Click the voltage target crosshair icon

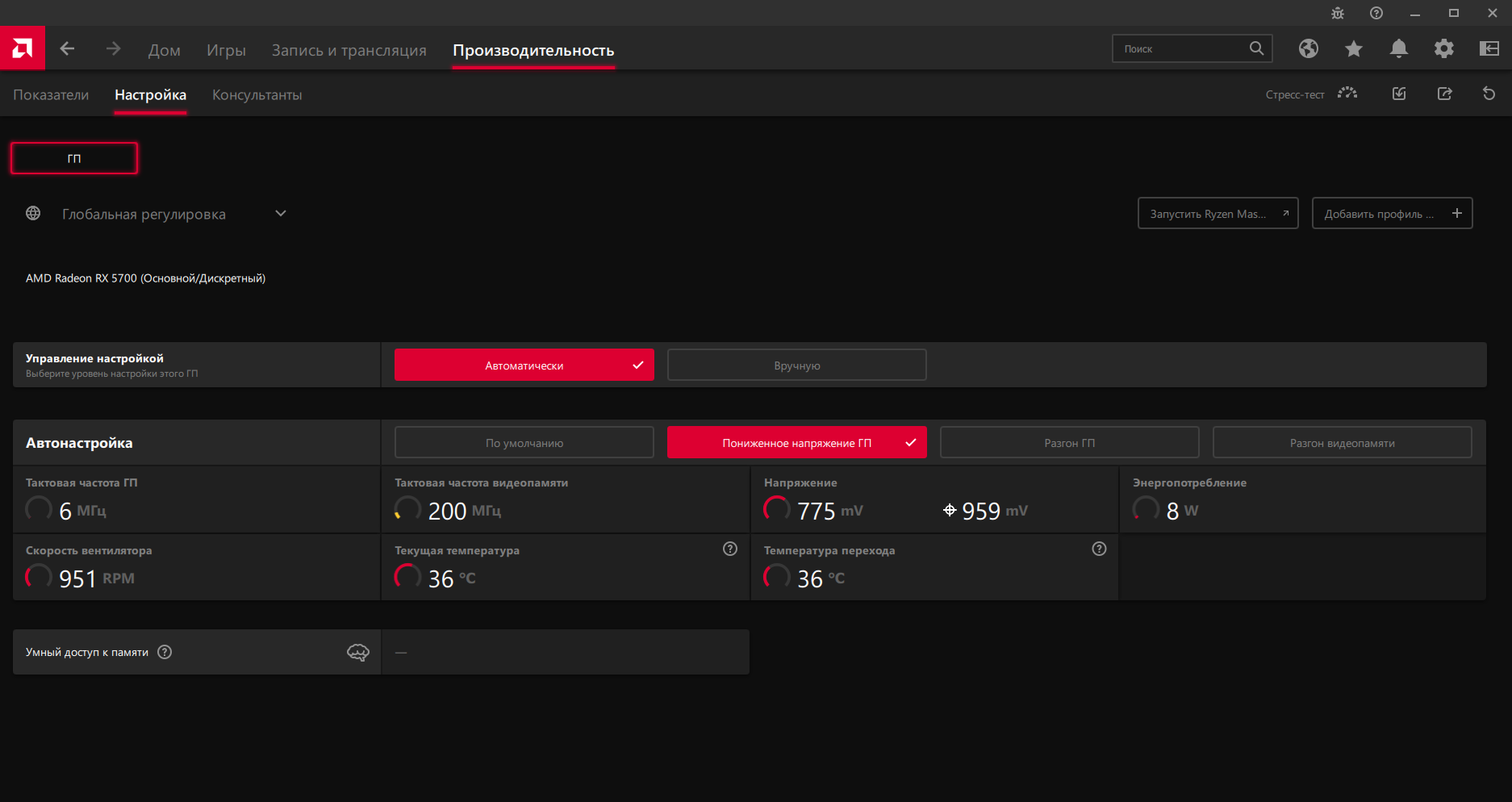pyautogui.click(x=950, y=510)
